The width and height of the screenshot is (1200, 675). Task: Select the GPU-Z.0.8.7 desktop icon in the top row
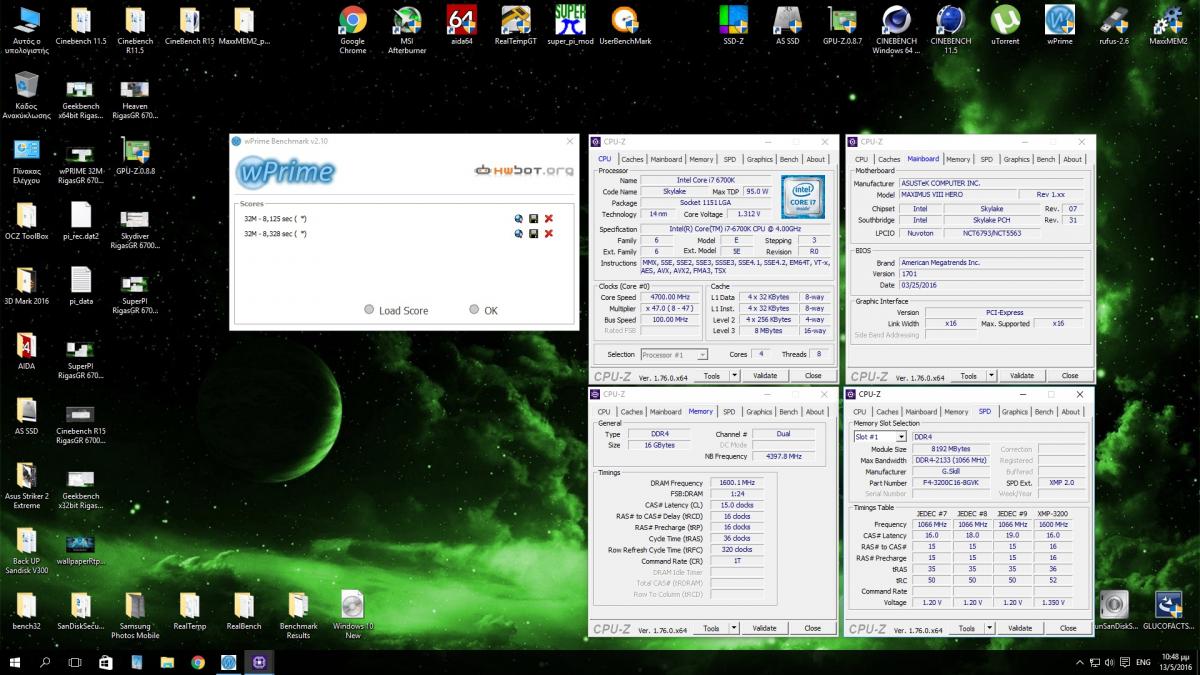[x=842, y=26]
